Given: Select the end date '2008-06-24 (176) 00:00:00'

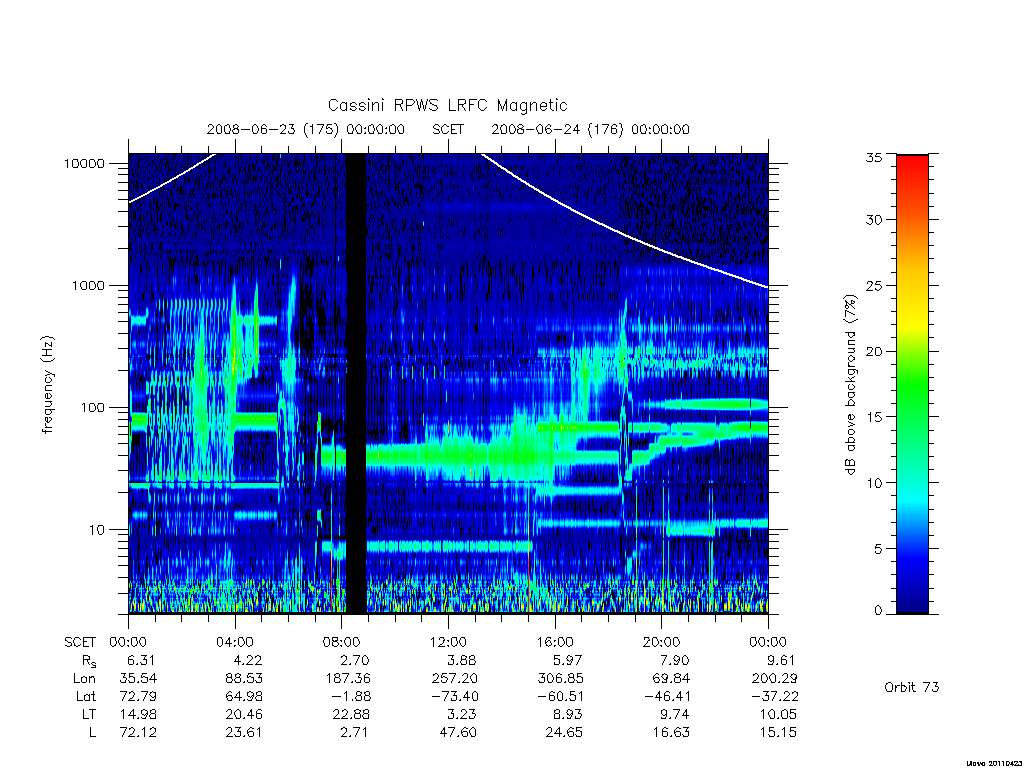Looking at the screenshot, I should pyautogui.click(x=590, y=129).
